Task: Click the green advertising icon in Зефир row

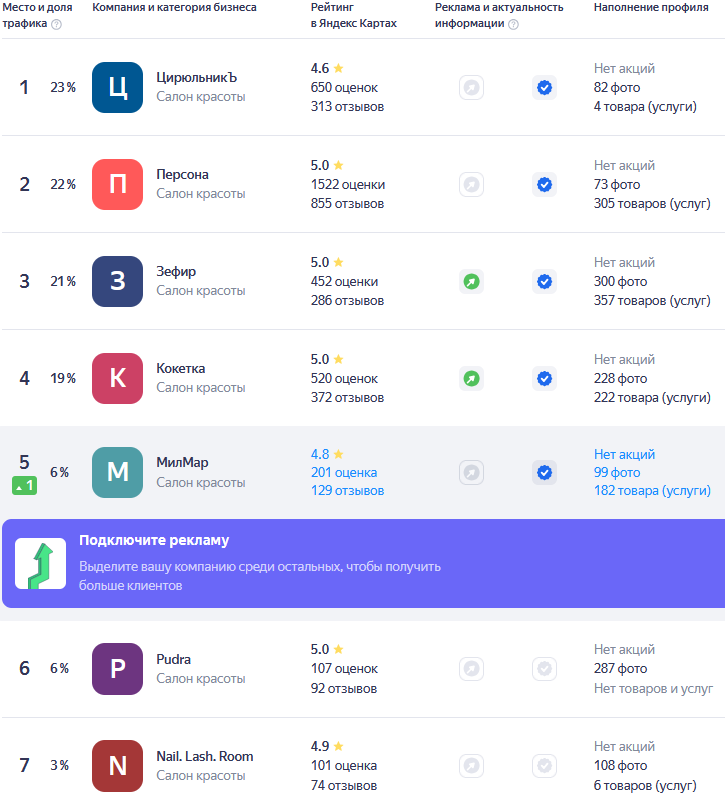Action: [471, 282]
